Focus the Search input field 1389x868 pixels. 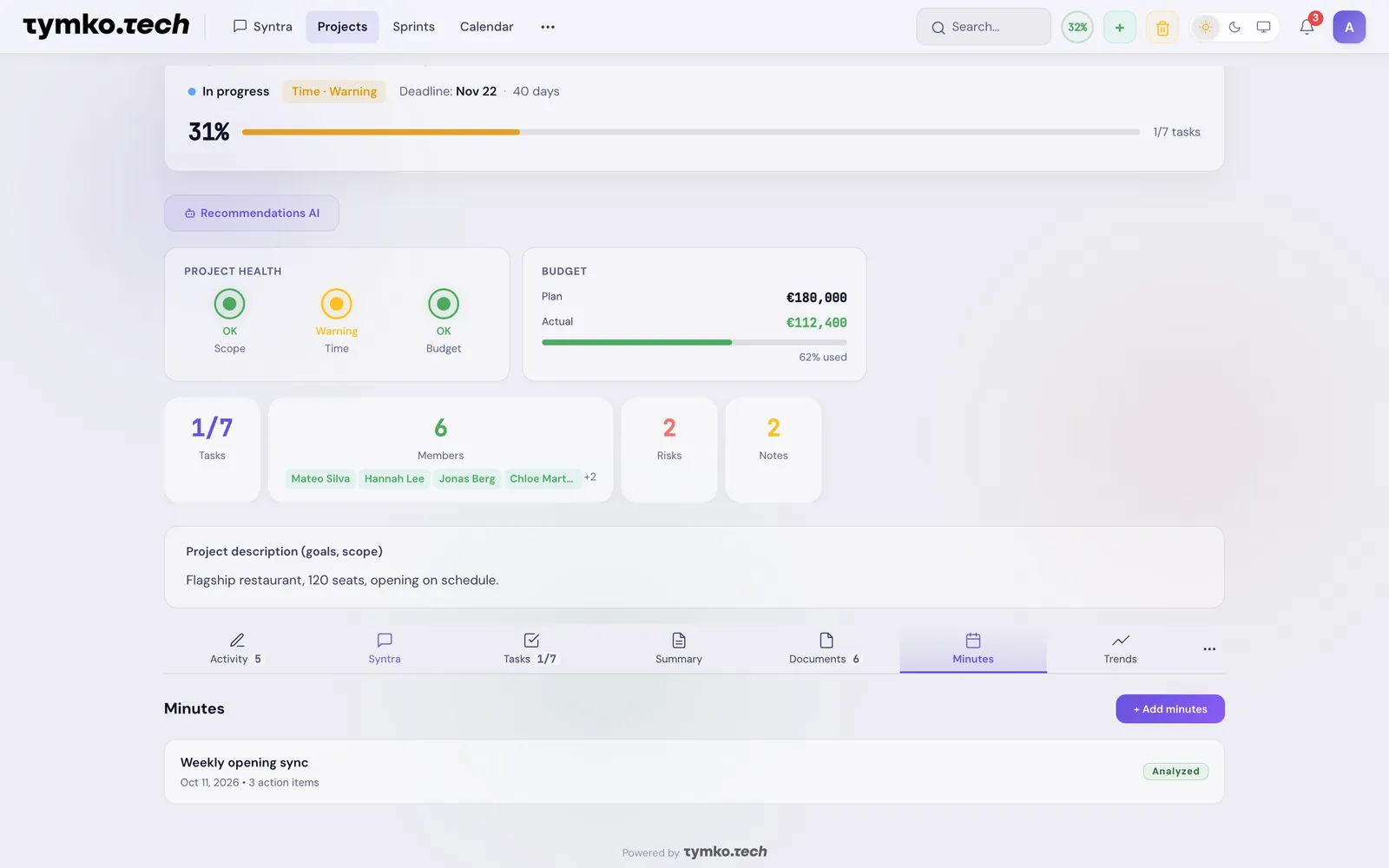point(984,27)
